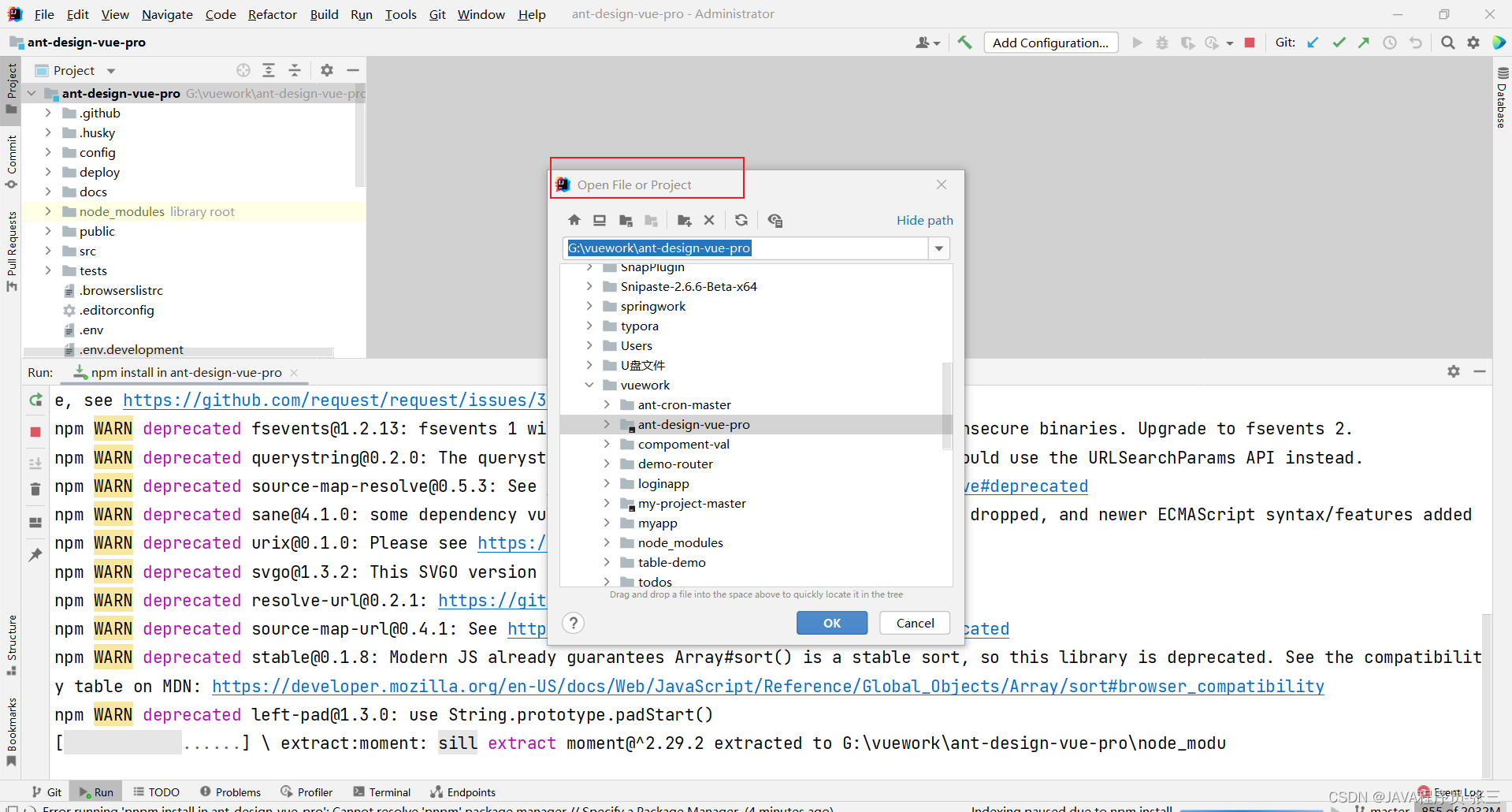Open the Commit side tool window
This screenshot has width=1512, height=812.
coord(11,162)
